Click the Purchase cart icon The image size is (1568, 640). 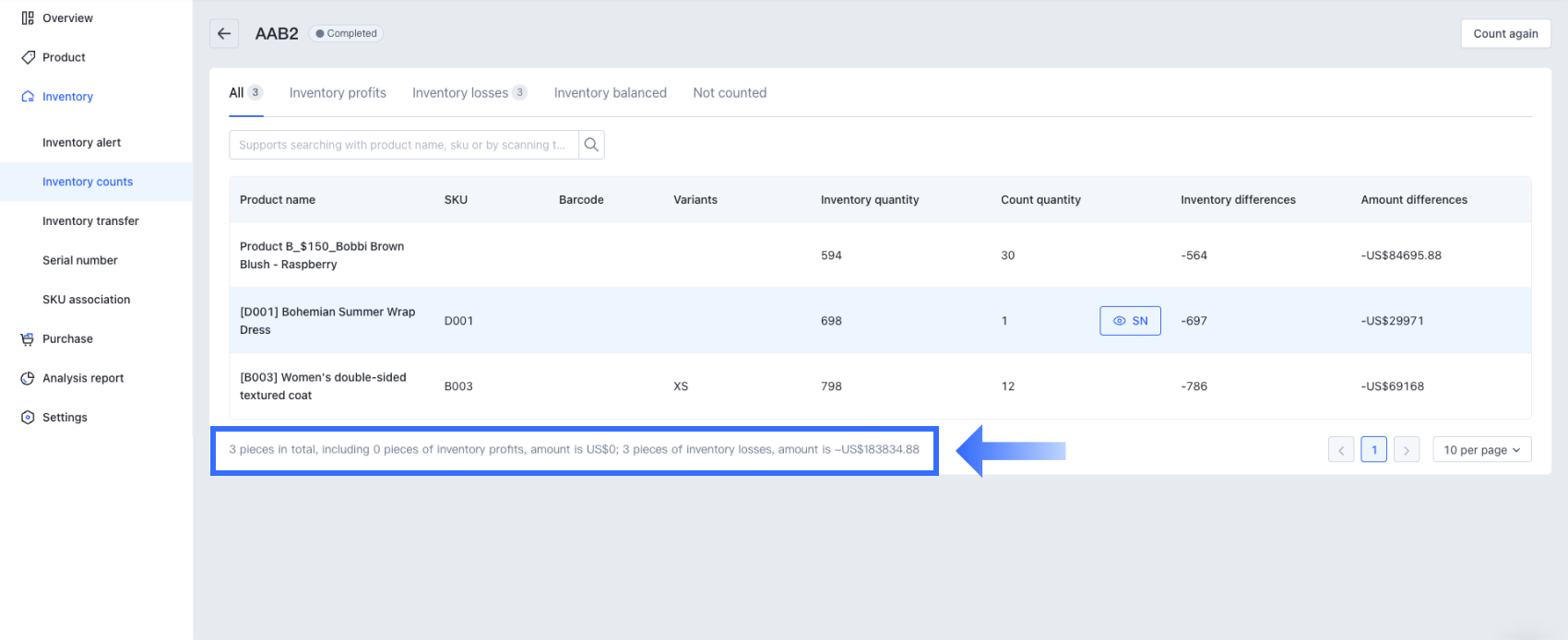28,339
